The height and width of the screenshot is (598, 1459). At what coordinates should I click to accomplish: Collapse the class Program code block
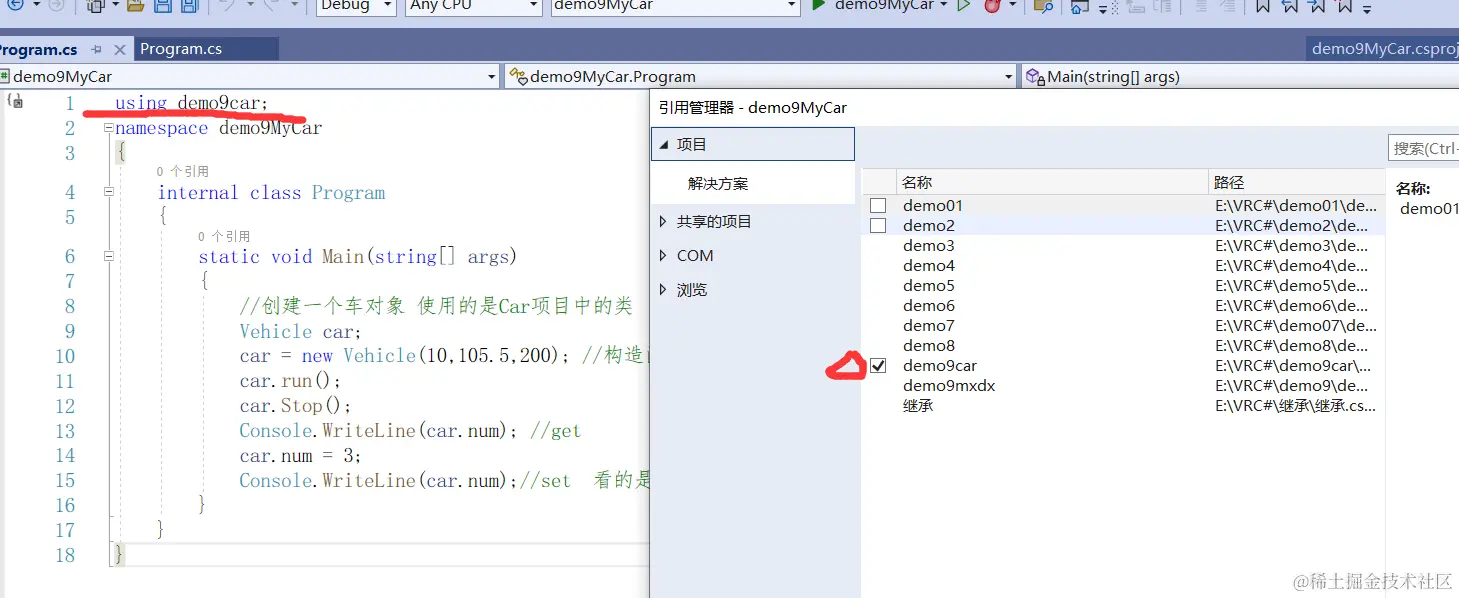(x=109, y=192)
